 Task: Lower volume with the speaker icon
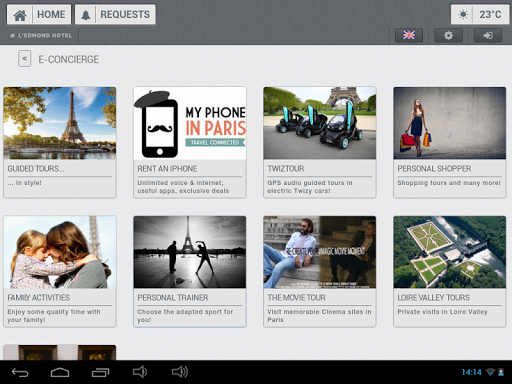[140, 372]
